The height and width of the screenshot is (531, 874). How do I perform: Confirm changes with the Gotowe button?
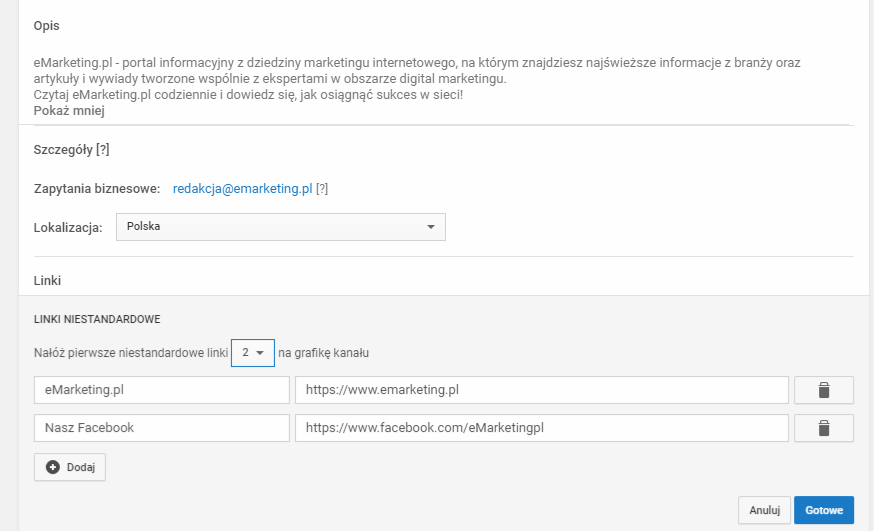[x=824, y=510]
